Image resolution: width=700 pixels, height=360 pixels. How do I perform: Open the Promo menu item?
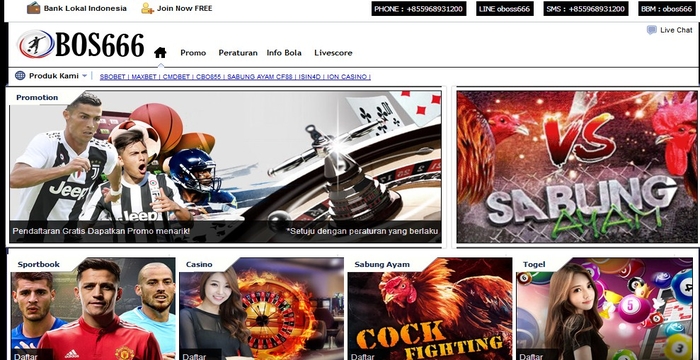(193, 53)
